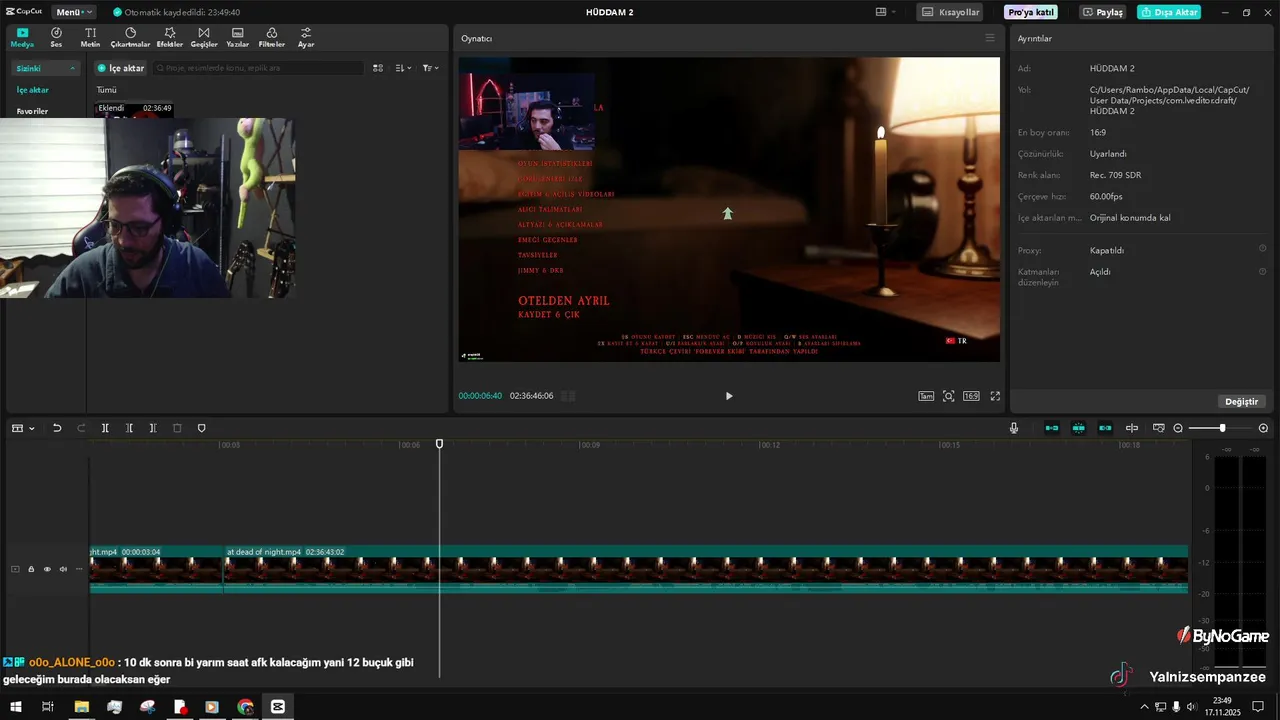The image size is (1280, 720).
Task: Open Kısayollar shortcuts
Action: 950,12
